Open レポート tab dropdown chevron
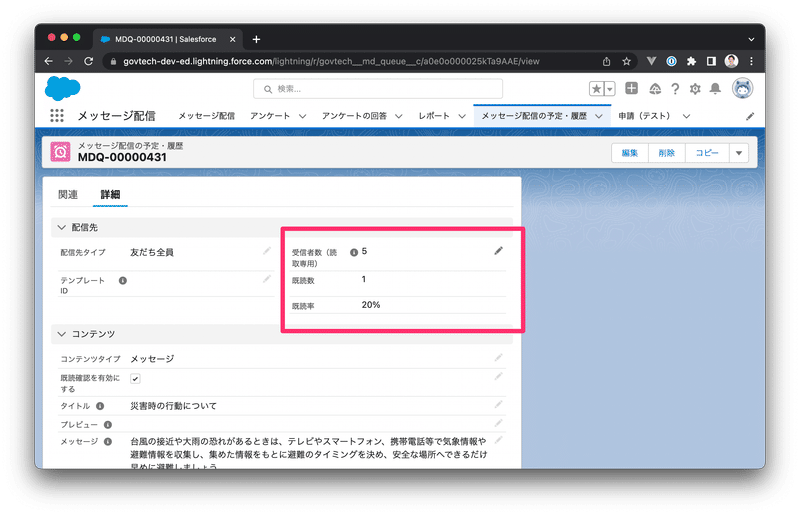Screen dimensions: 800x515 (x=462, y=116)
